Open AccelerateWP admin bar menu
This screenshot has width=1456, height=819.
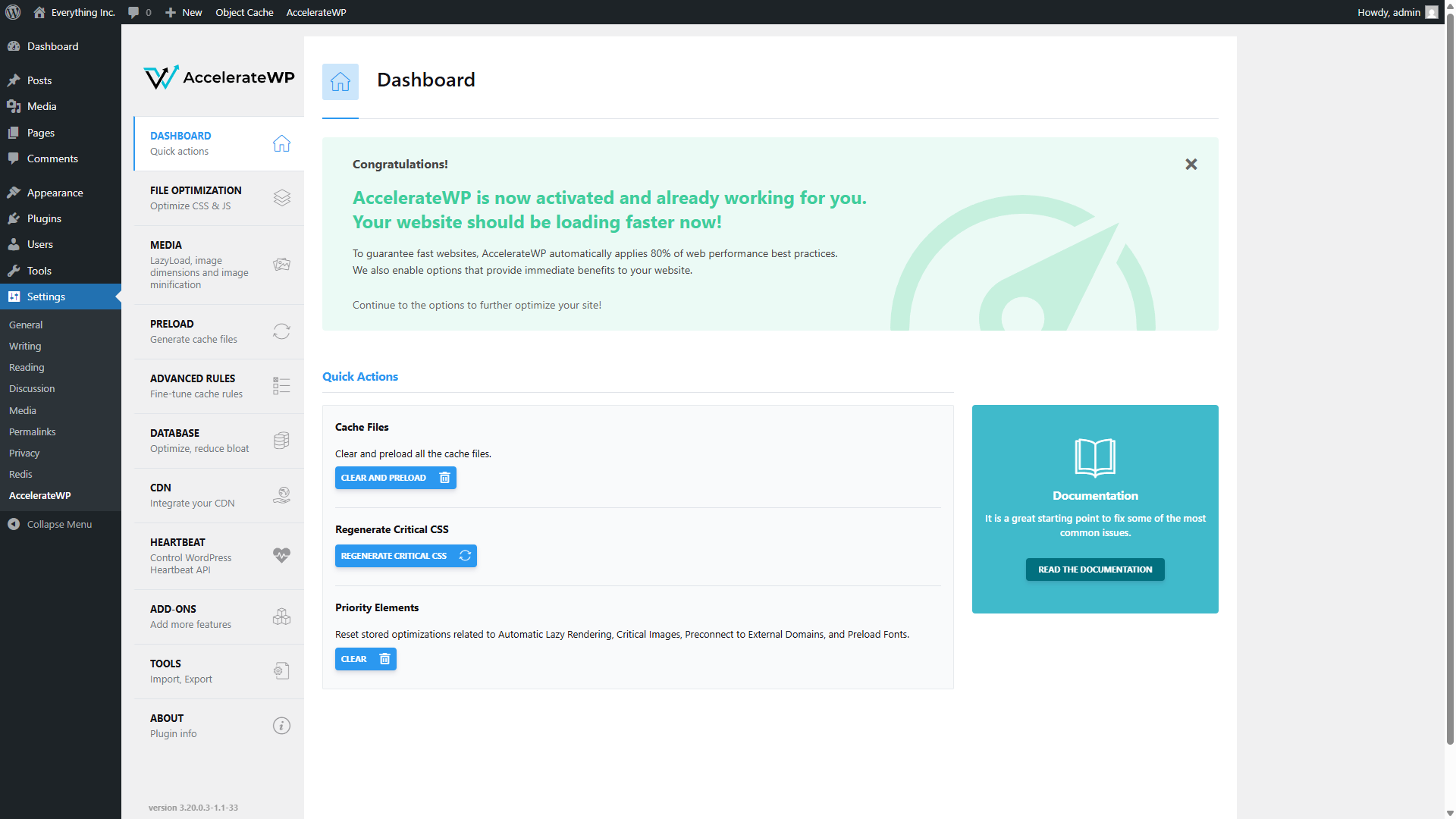[316, 12]
